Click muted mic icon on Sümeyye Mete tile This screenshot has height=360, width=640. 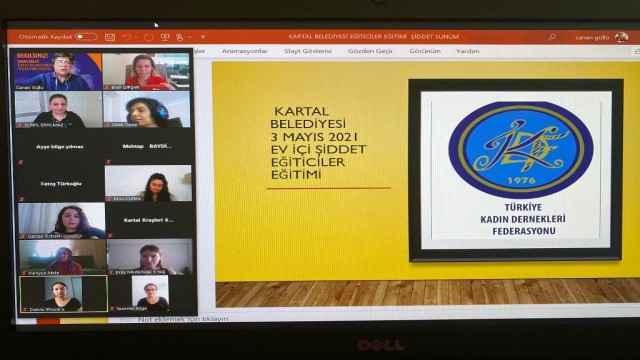24,273
